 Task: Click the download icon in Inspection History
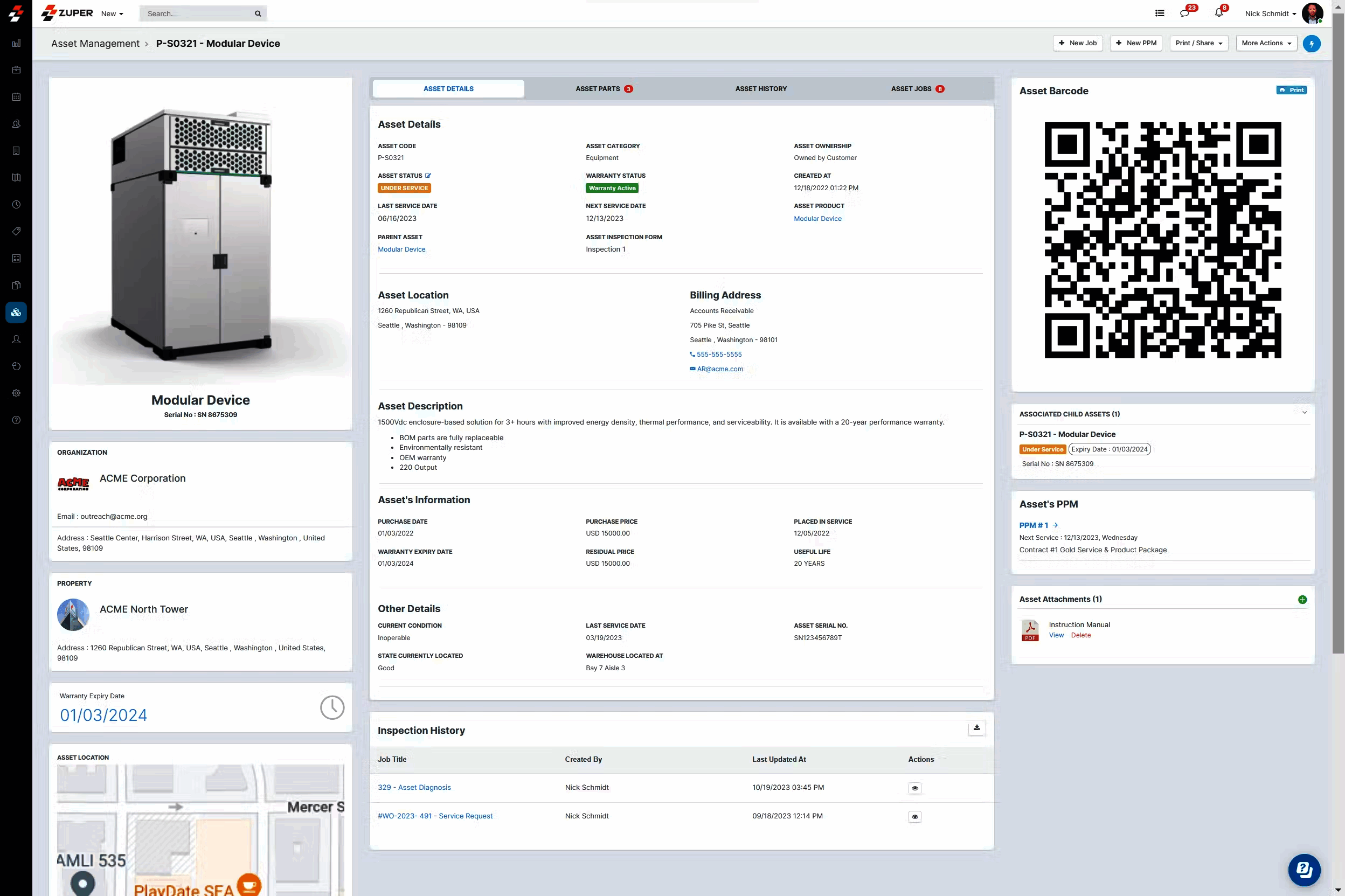pyautogui.click(x=976, y=728)
